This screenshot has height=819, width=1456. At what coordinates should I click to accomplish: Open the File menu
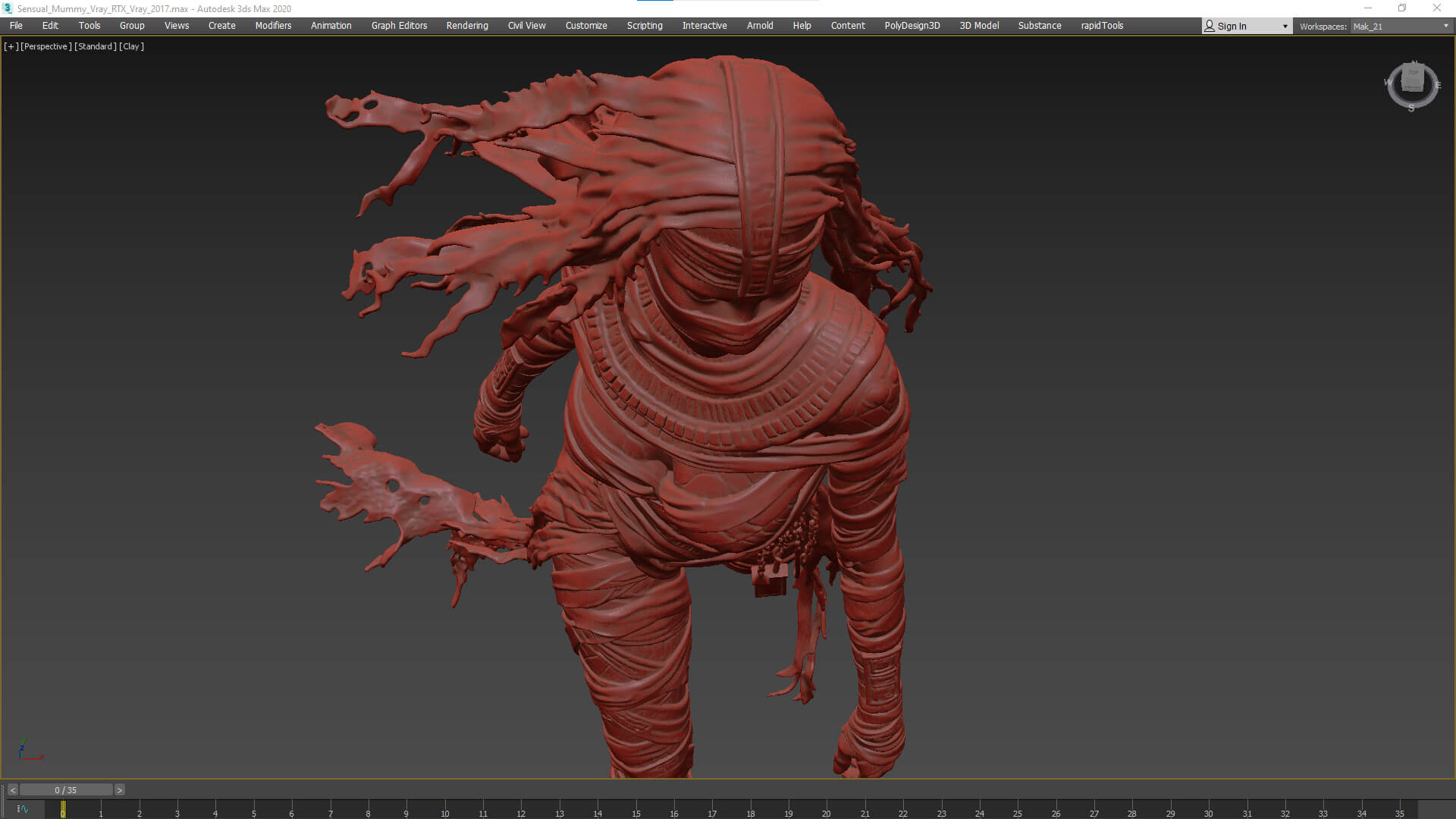coord(16,26)
